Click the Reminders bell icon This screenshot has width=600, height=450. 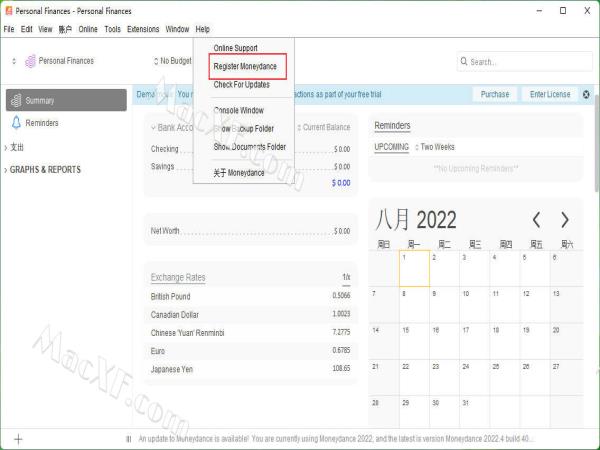[x=16, y=123]
